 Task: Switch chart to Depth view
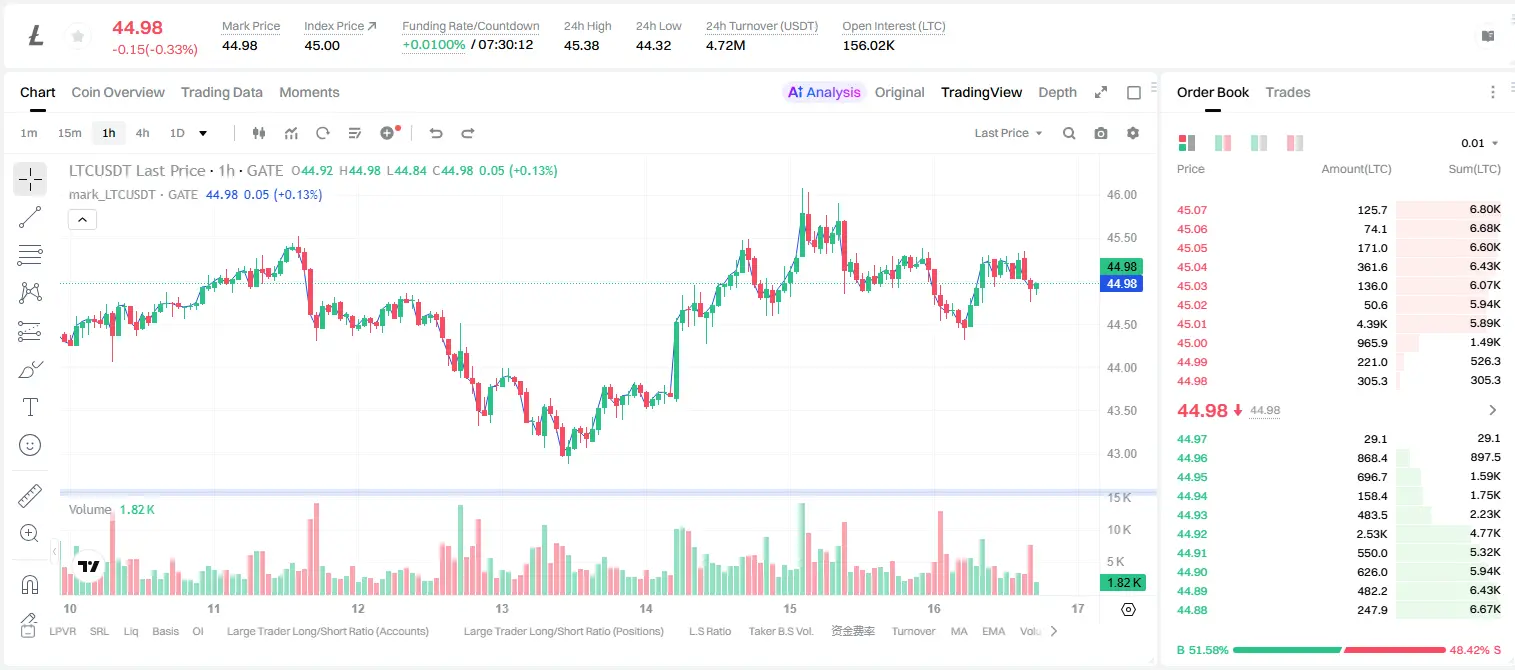click(x=1057, y=92)
